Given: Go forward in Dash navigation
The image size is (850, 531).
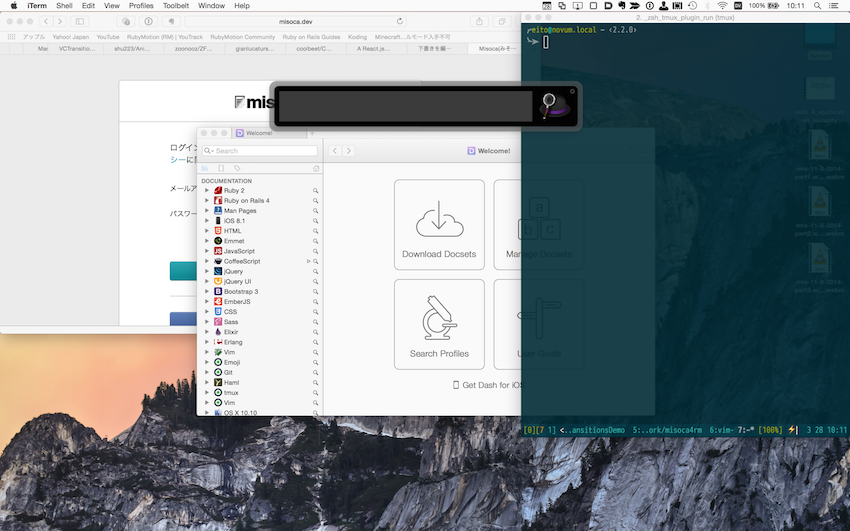Looking at the screenshot, I should click(x=349, y=151).
